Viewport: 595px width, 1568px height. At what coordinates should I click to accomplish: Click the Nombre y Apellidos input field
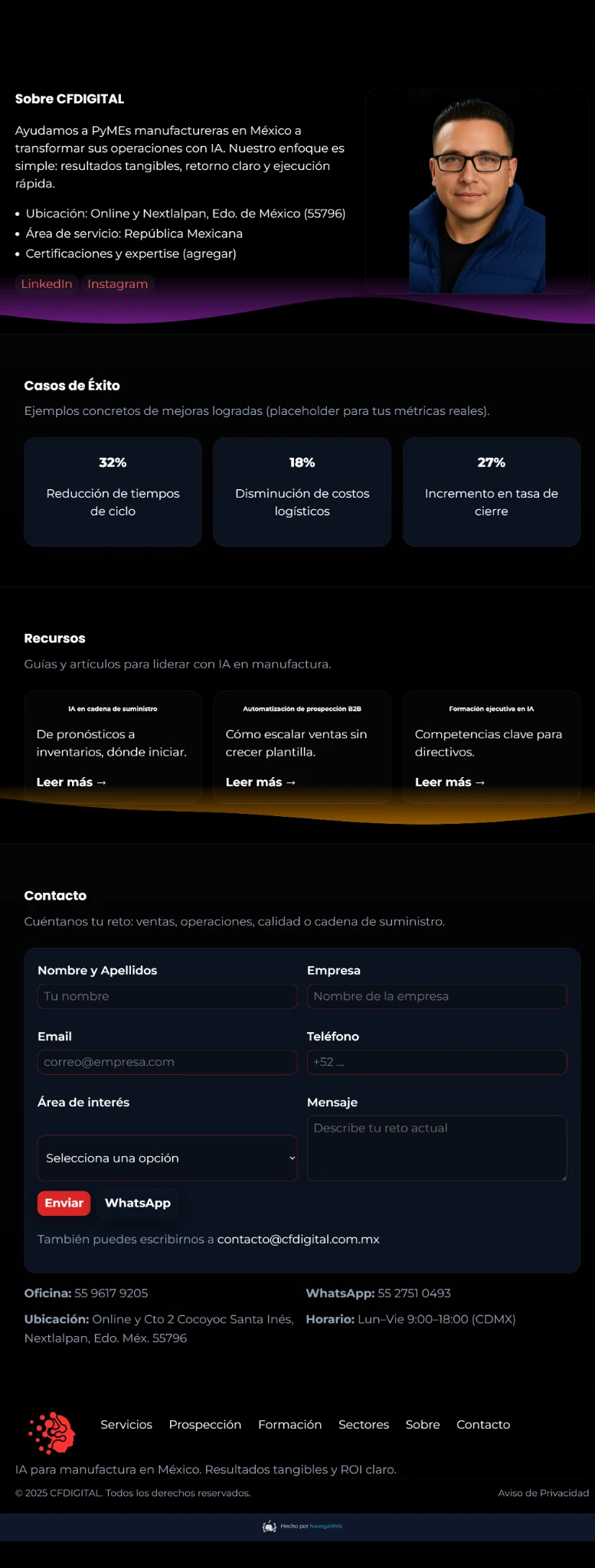167,996
